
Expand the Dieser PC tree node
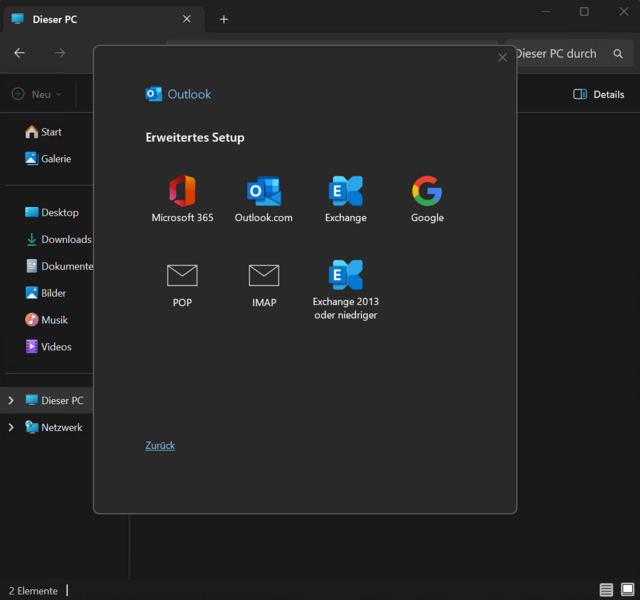click(11, 400)
